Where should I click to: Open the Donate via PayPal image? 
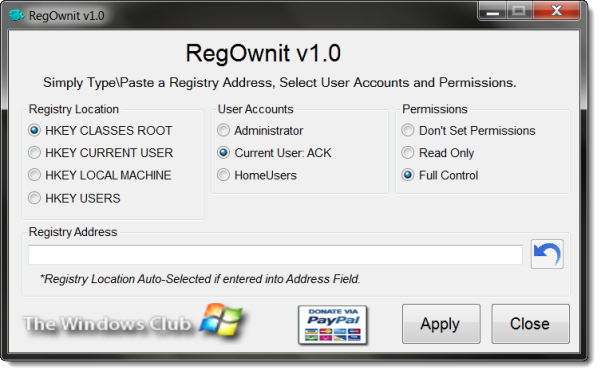click(x=333, y=325)
